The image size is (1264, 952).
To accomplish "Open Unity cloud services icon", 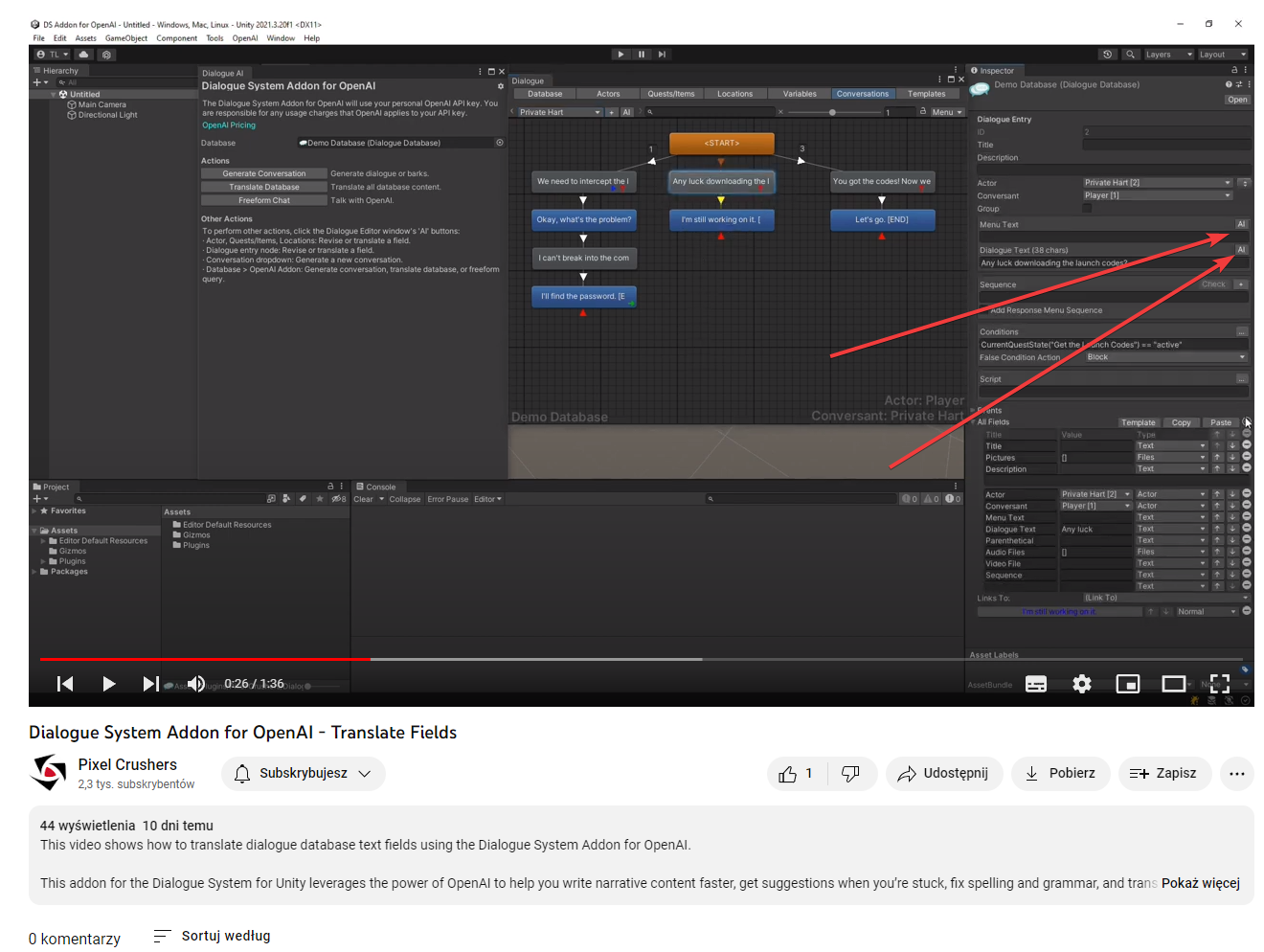I will (x=84, y=55).
